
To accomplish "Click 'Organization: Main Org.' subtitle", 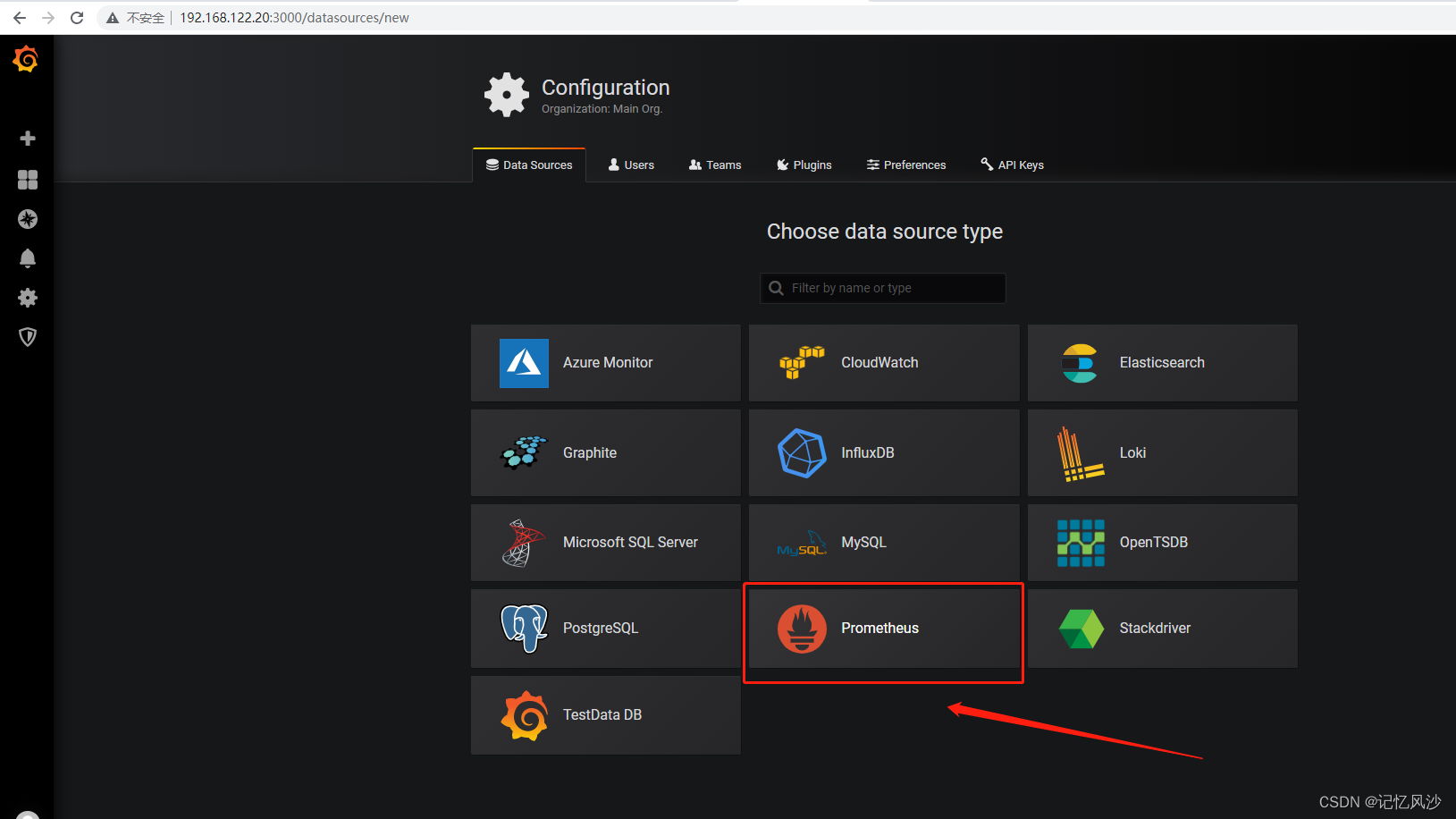I will tap(602, 109).
